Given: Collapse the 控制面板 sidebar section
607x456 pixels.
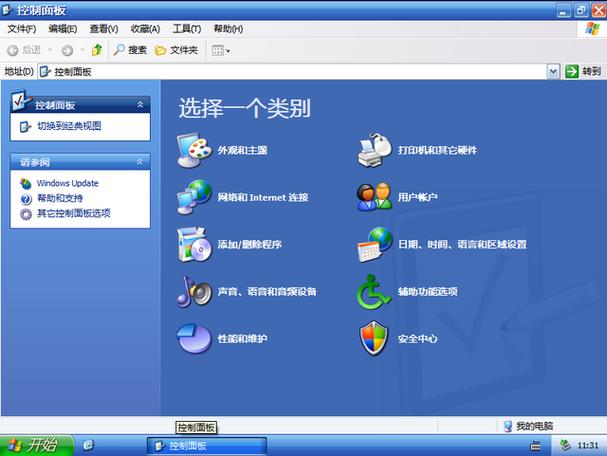Looking at the screenshot, I should [140, 105].
